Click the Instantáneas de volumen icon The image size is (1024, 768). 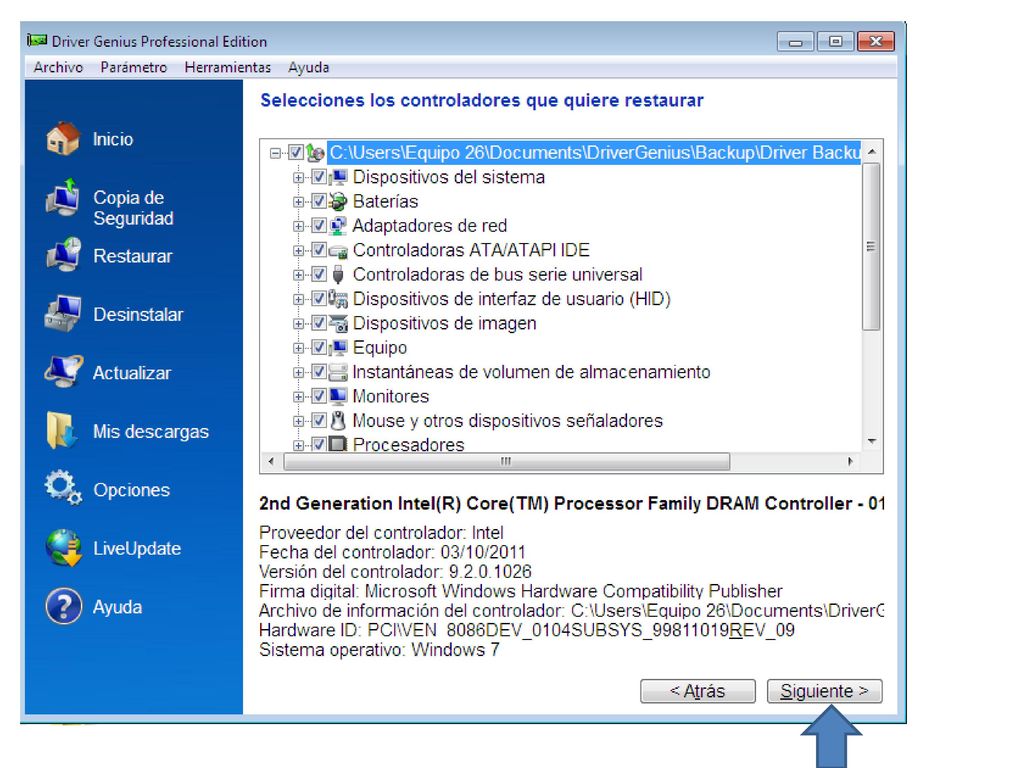pyautogui.click(x=338, y=372)
